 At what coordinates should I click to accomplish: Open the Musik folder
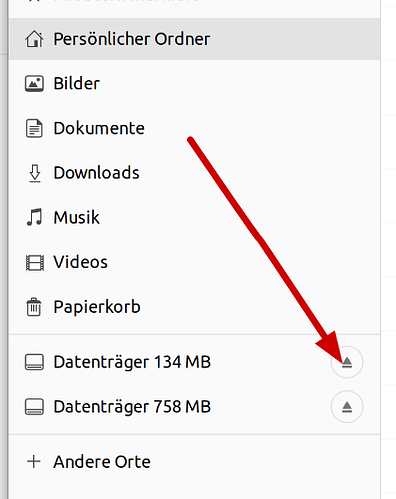click(x=195, y=217)
